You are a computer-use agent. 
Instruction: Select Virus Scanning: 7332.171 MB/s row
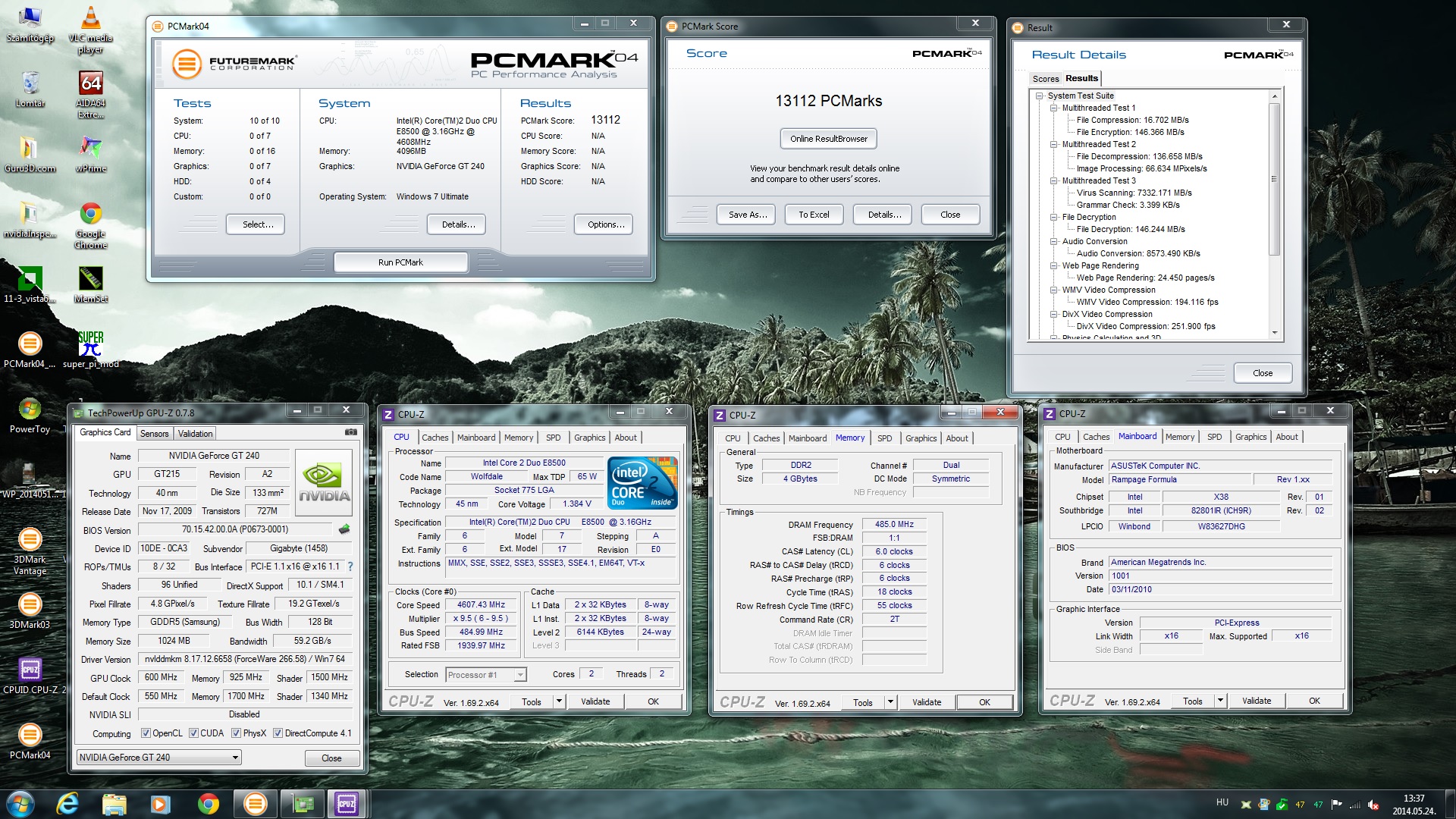[x=1134, y=193]
